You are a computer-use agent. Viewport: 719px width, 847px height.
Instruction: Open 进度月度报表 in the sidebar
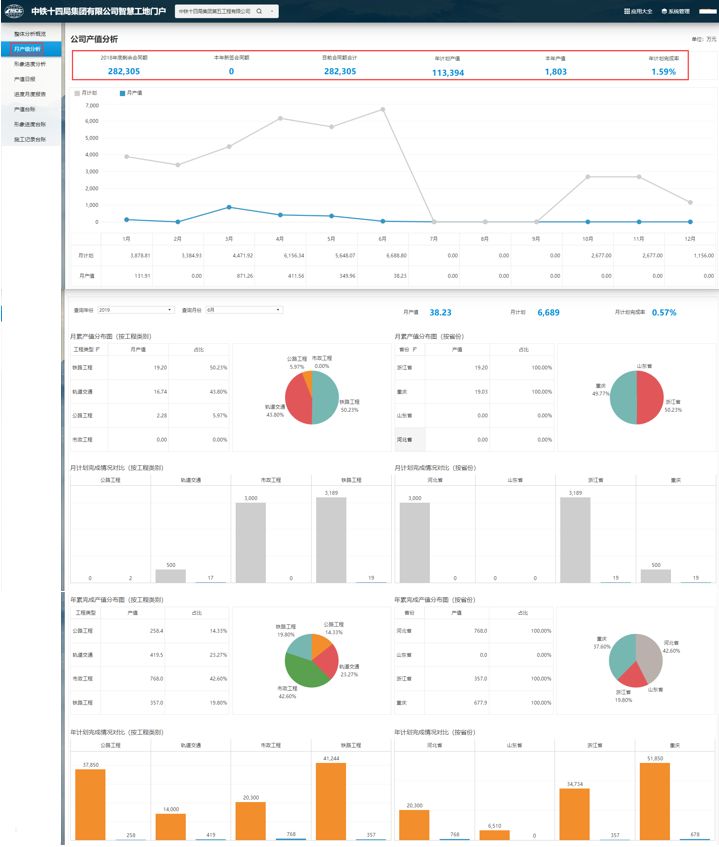coord(30,95)
